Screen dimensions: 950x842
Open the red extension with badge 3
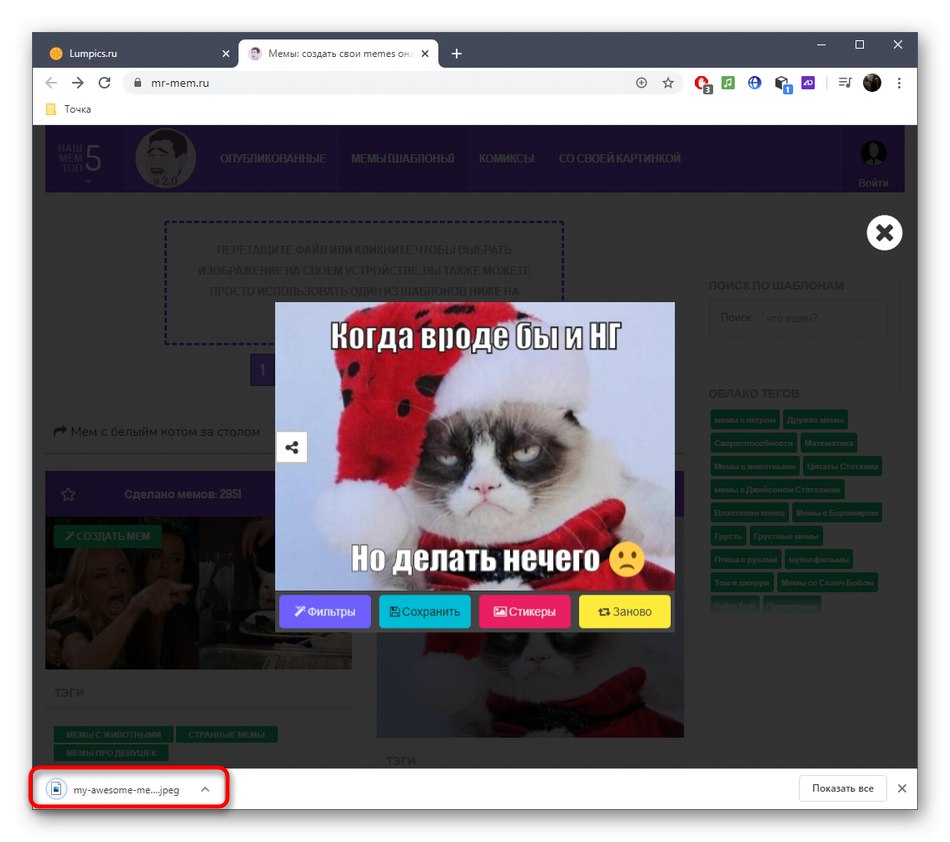coord(702,84)
